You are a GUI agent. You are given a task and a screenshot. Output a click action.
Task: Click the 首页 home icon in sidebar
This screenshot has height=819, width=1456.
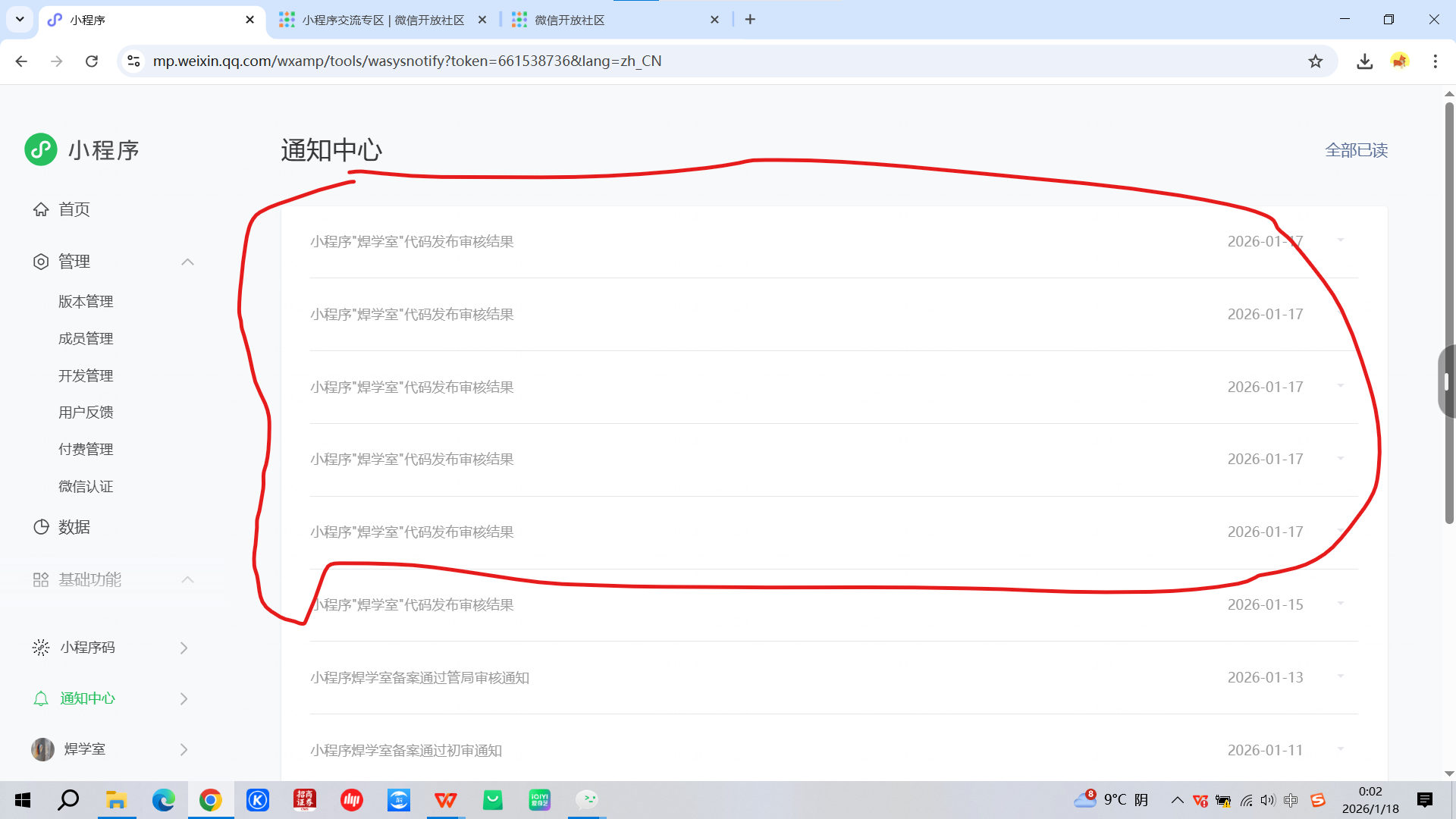point(41,209)
